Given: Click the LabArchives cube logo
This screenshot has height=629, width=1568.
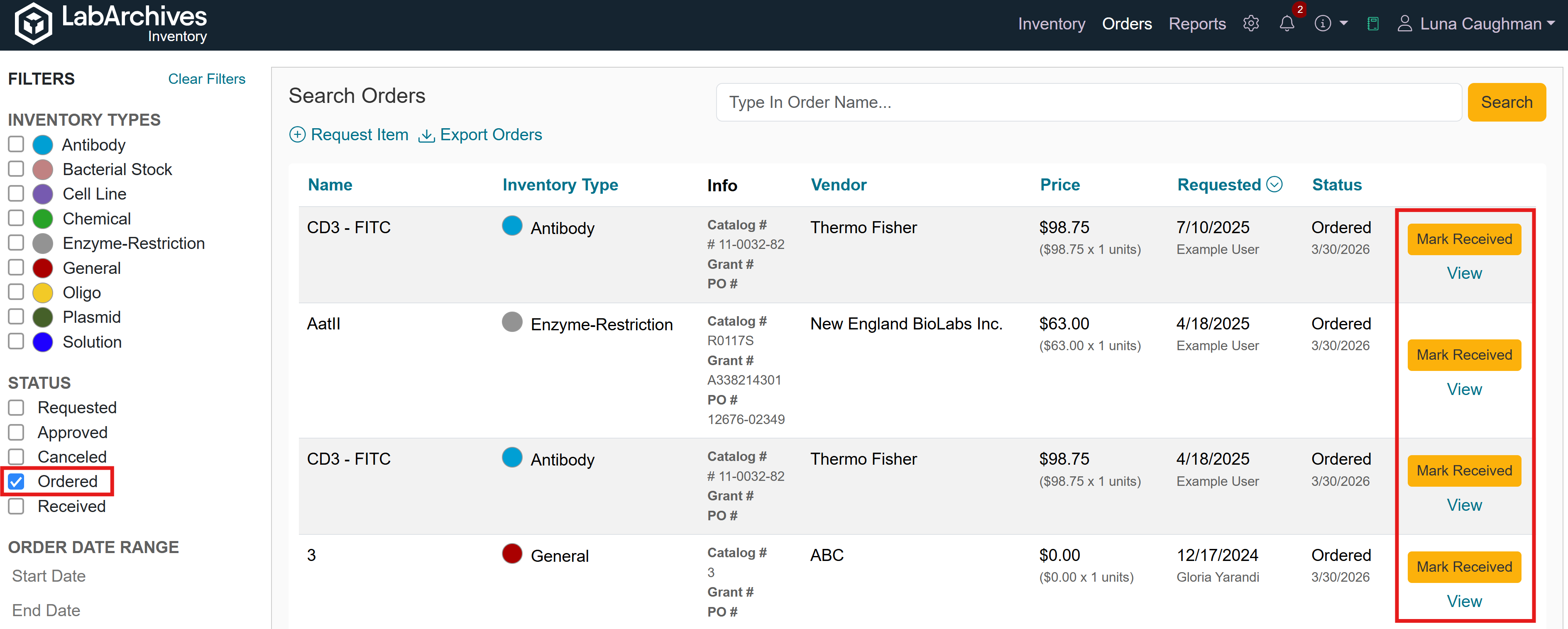Looking at the screenshot, I should 34,24.
